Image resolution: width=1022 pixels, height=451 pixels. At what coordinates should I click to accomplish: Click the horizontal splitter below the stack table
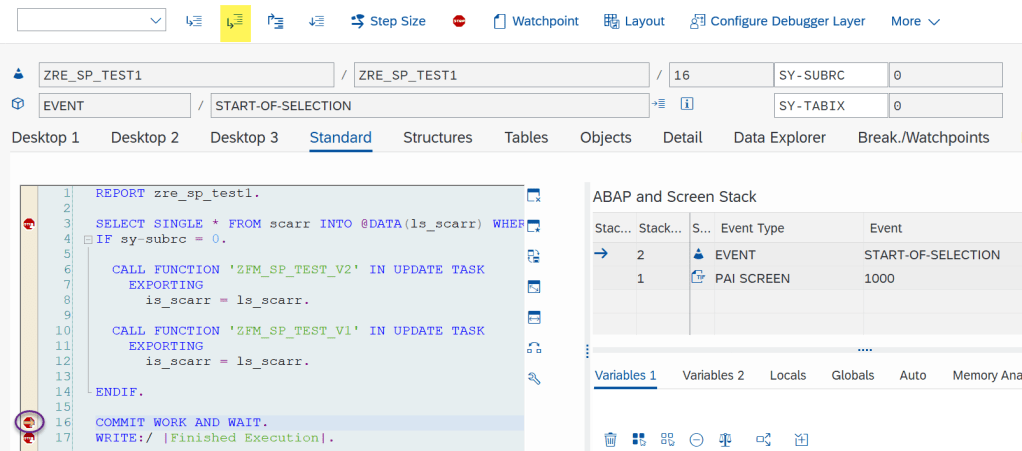(864, 350)
